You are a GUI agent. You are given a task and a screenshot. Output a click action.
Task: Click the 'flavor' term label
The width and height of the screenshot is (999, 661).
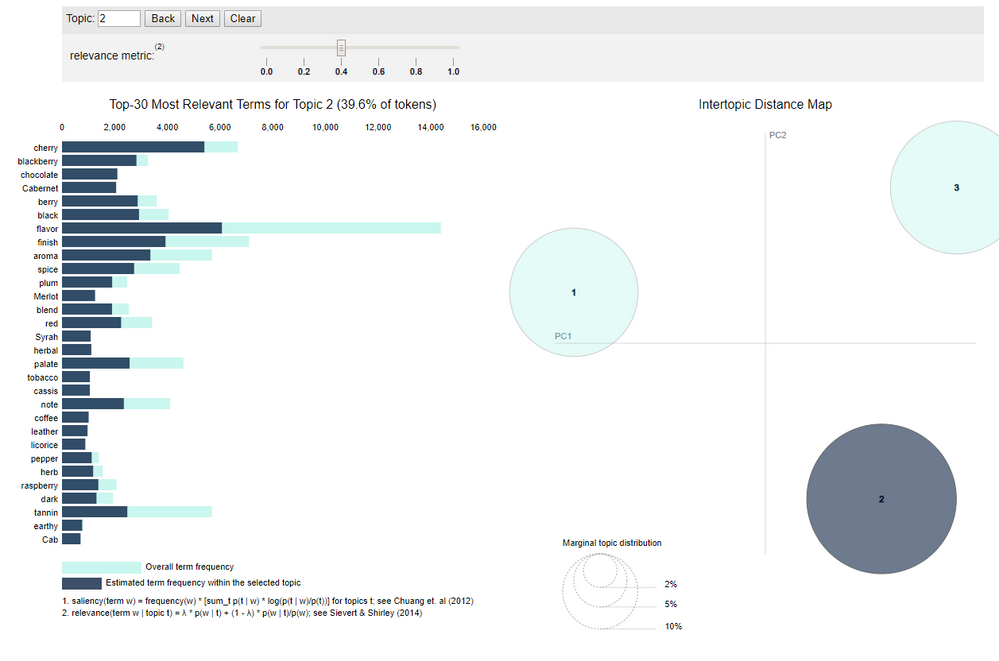47,229
